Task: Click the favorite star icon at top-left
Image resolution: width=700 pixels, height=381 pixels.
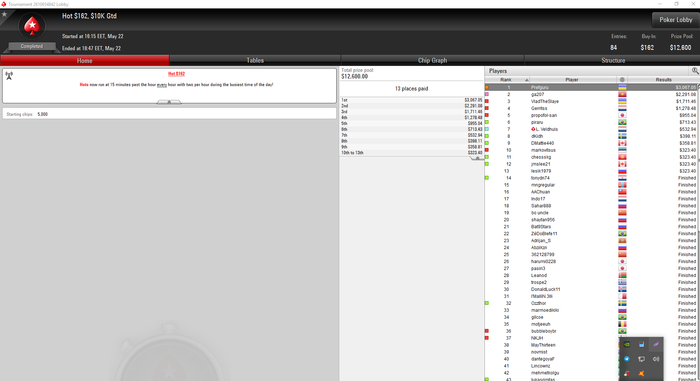Action: (x=4, y=14)
